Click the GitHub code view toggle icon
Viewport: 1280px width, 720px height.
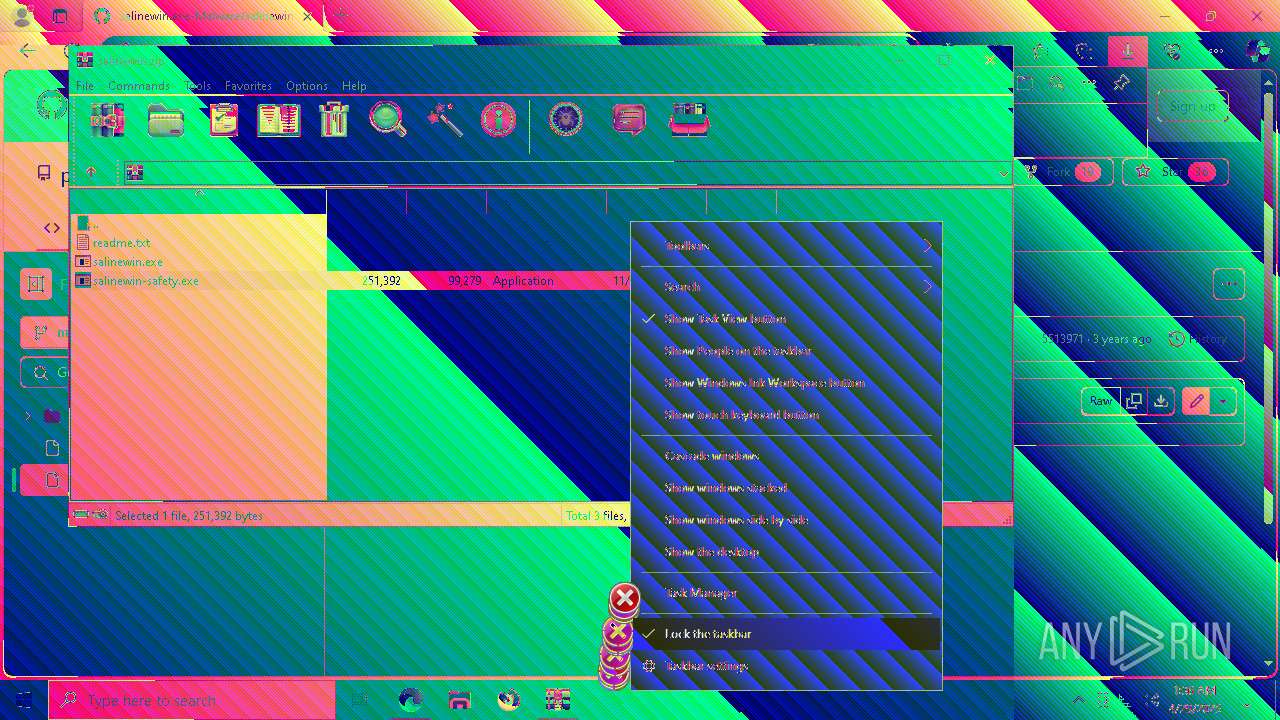tap(51, 228)
